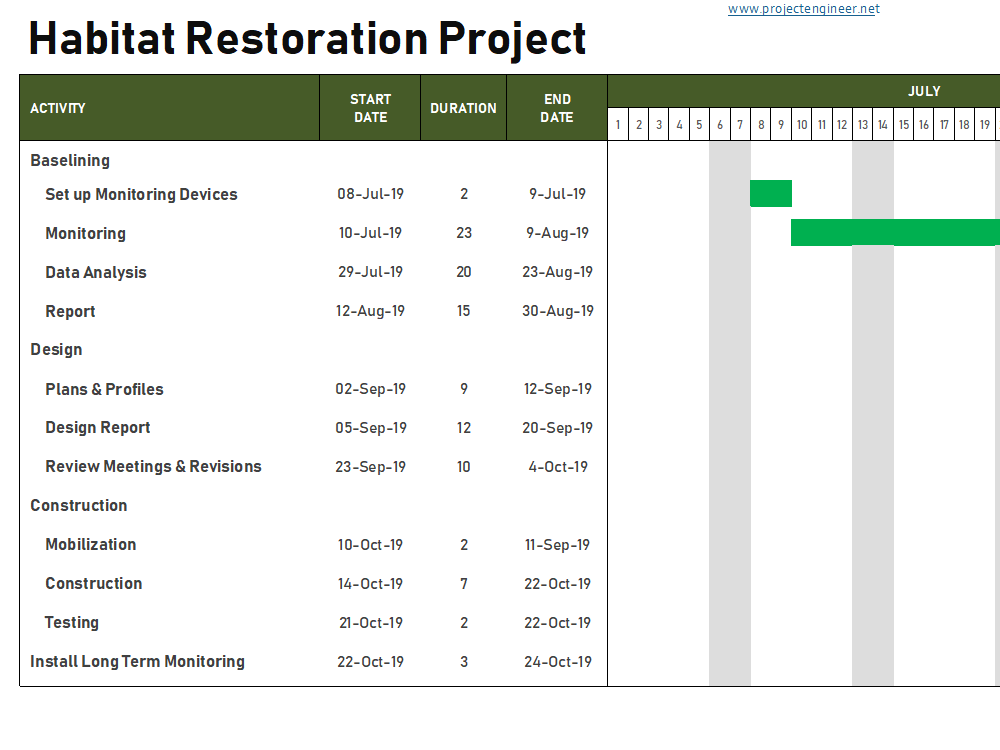Screen dimensions: 1000x750
Task: Select the 24-Oct-19 end date cell
Action: tap(557, 662)
